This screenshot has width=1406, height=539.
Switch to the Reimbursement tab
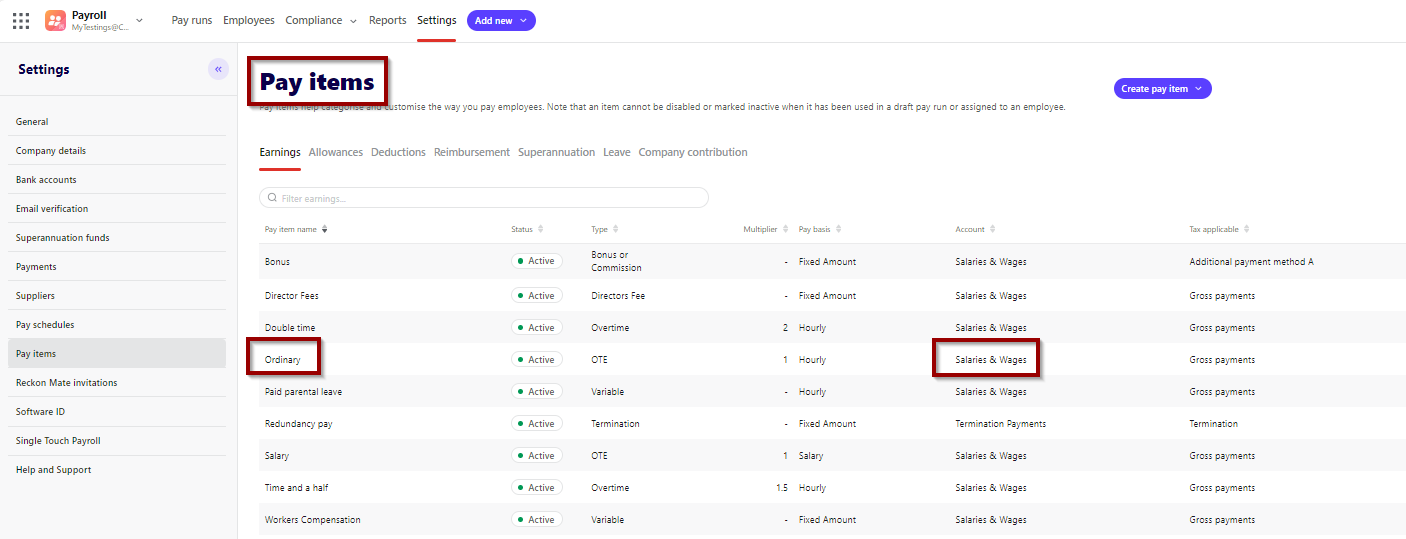(472, 152)
